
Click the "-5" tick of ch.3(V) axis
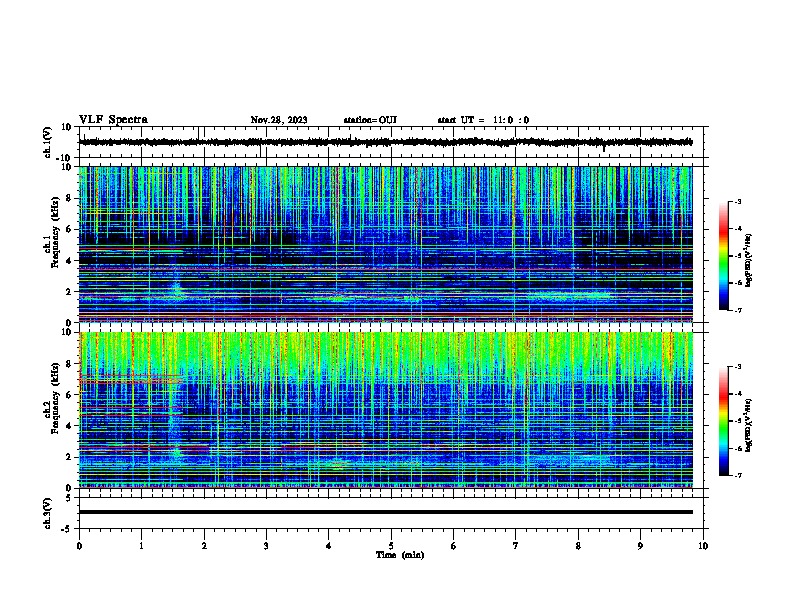67,529
